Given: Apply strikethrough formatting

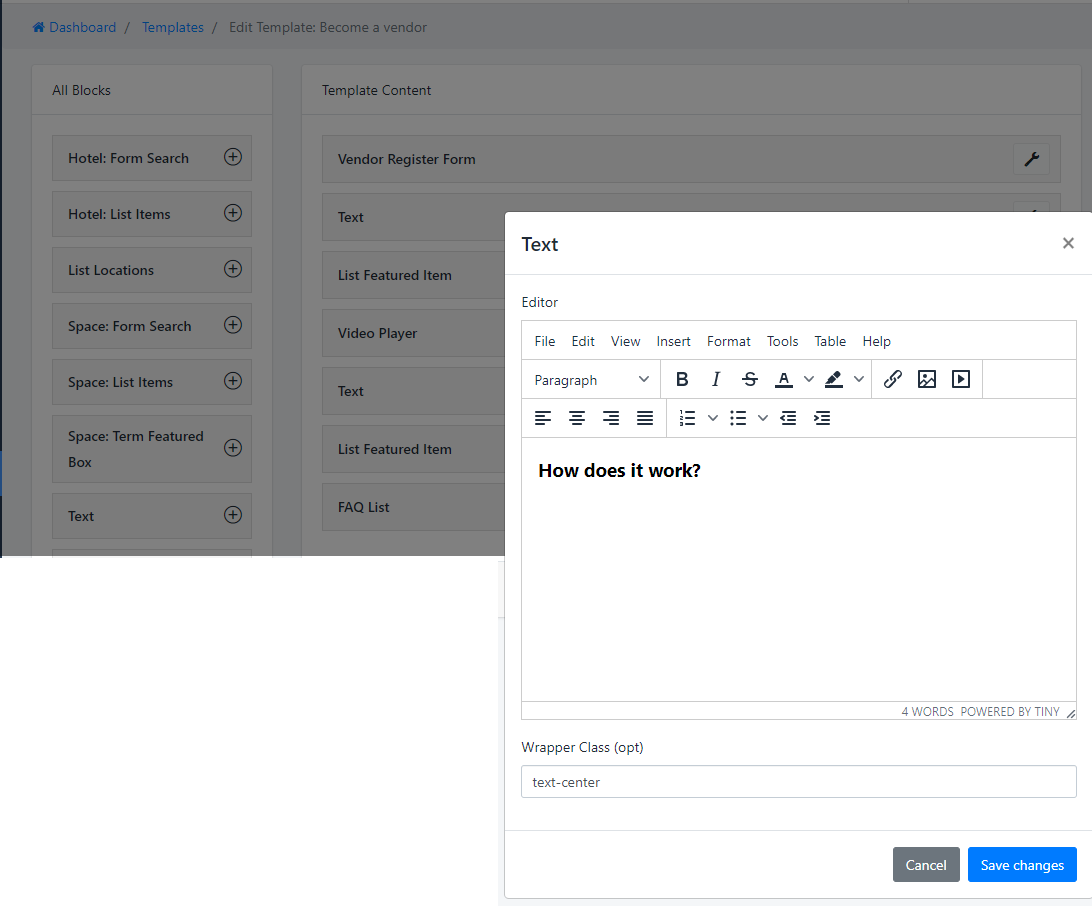Looking at the screenshot, I should (x=750, y=379).
